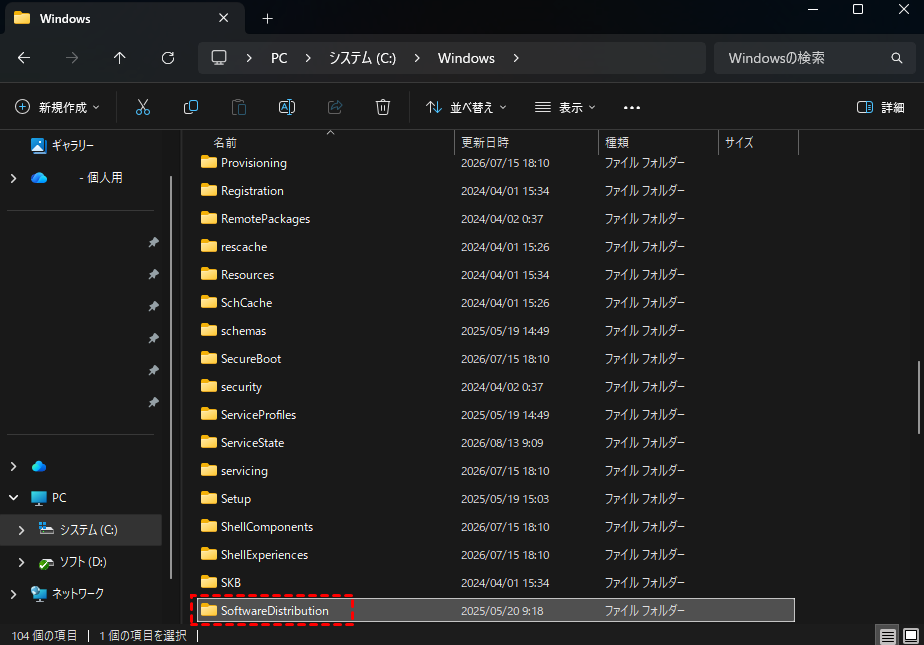Sort by サイズ column header
The image size is (924, 645).
(x=739, y=143)
